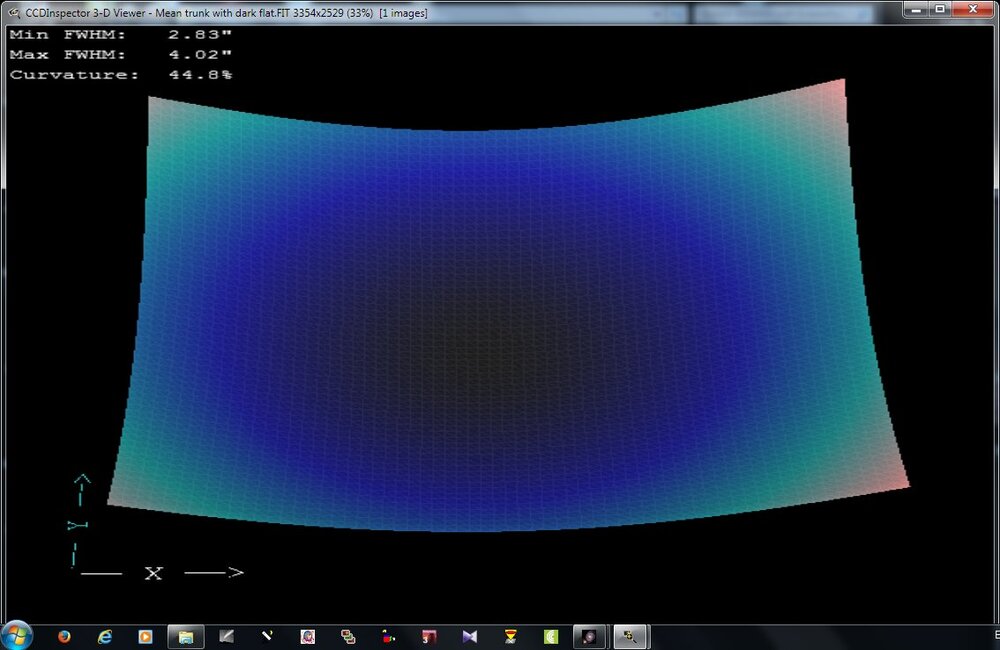This screenshot has width=1000, height=650.
Task: Click the Max FWHM value 4.02"
Action: (206, 54)
